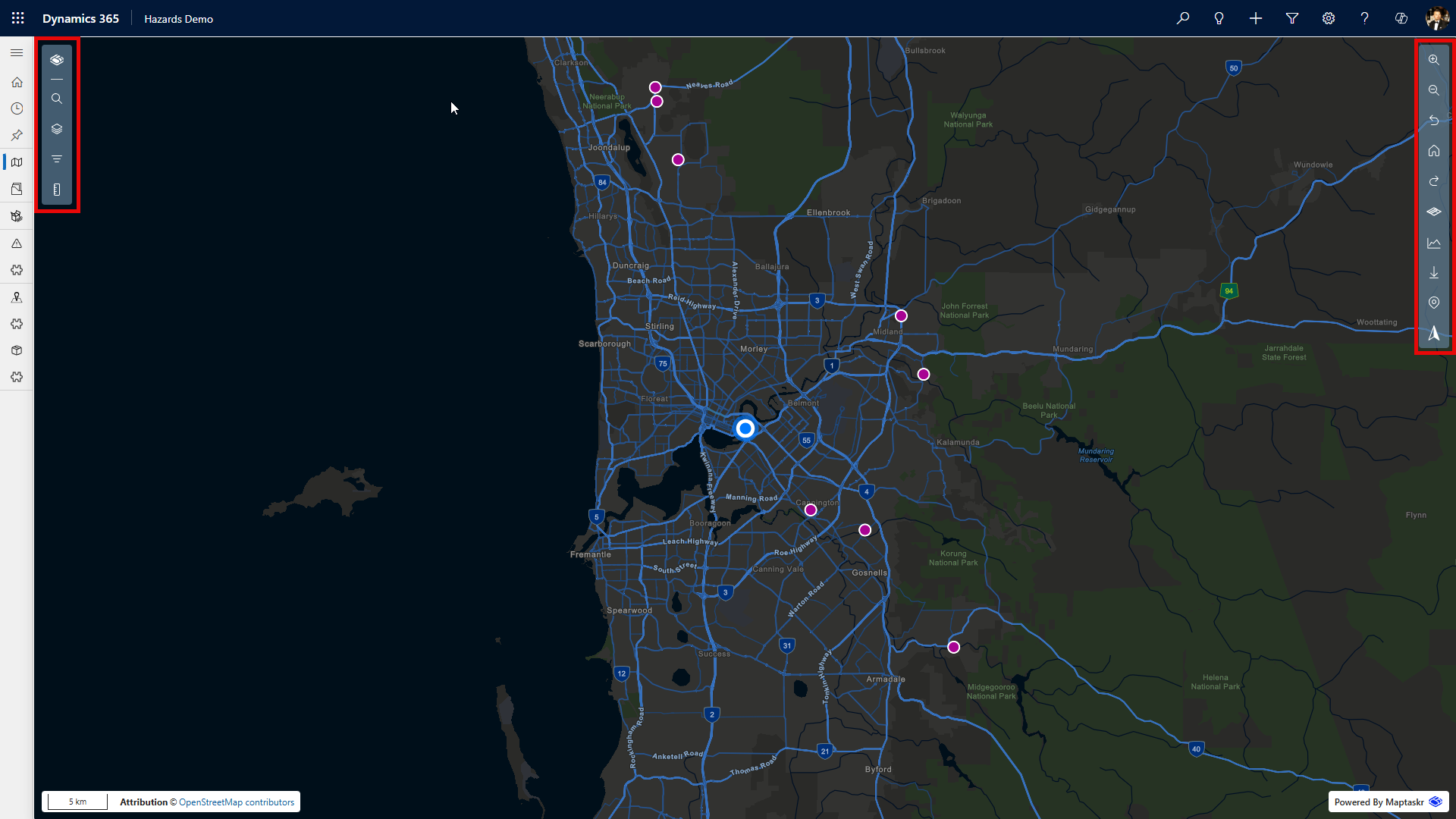Open the Dynamics 365 app launcher
Screen dimensions: 1456x819
point(17,18)
